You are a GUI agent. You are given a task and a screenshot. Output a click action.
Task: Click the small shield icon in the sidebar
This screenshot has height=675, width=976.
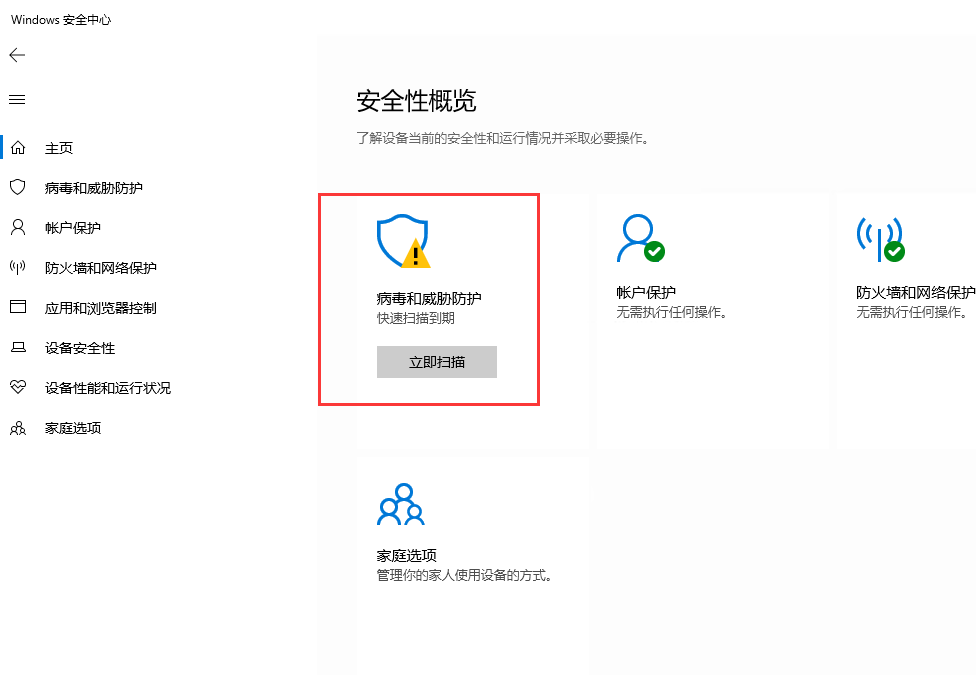(x=17, y=188)
